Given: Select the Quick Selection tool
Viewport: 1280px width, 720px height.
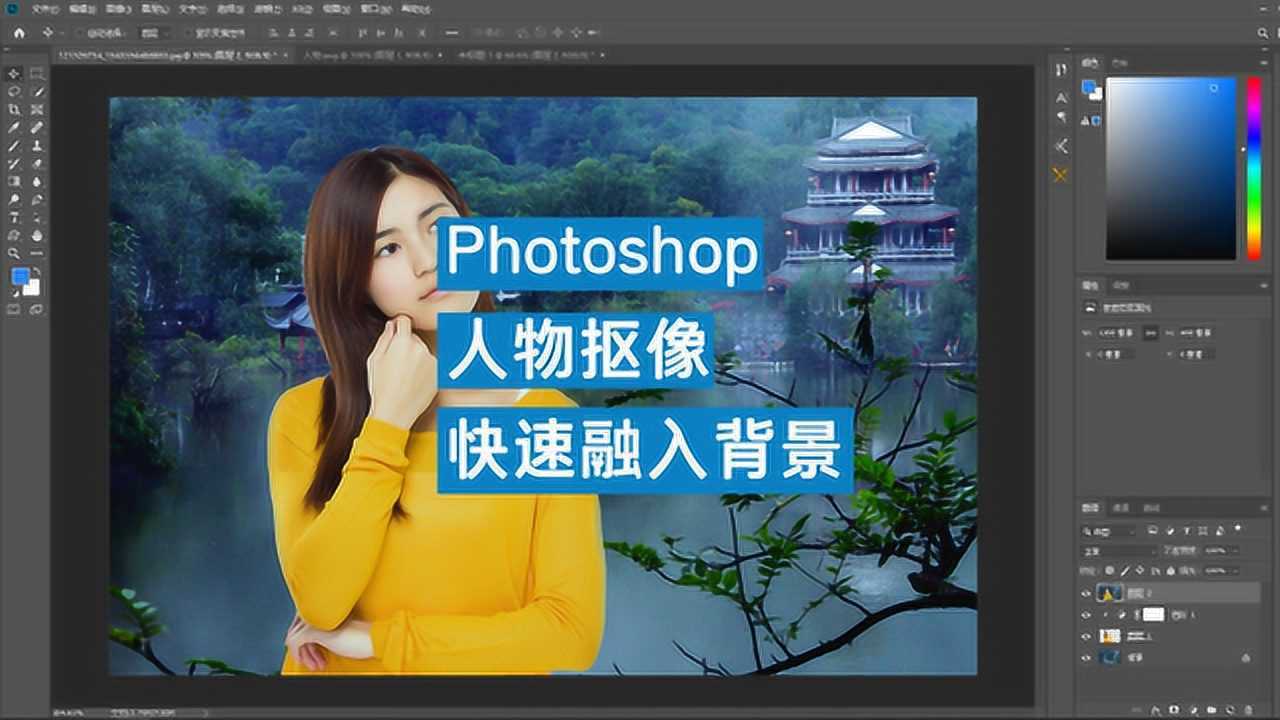Looking at the screenshot, I should [37, 92].
